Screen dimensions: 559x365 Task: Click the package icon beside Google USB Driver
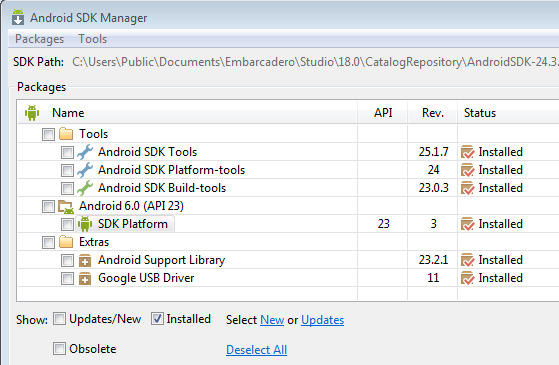coord(85,278)
